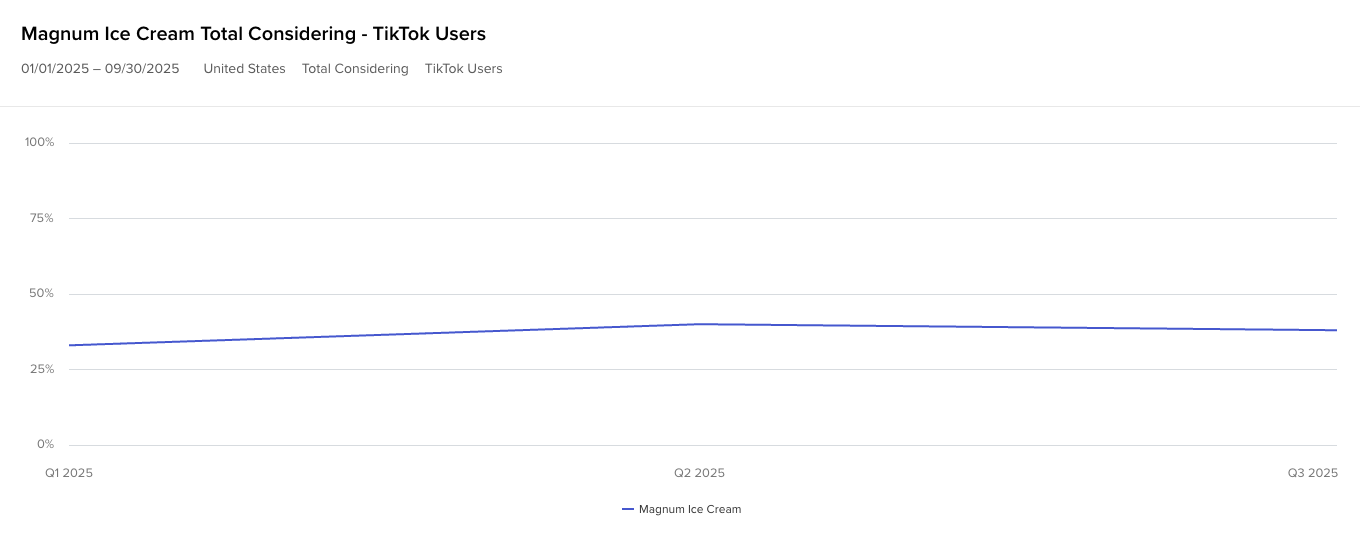Click the 25% y-axis label

[42, 369]
